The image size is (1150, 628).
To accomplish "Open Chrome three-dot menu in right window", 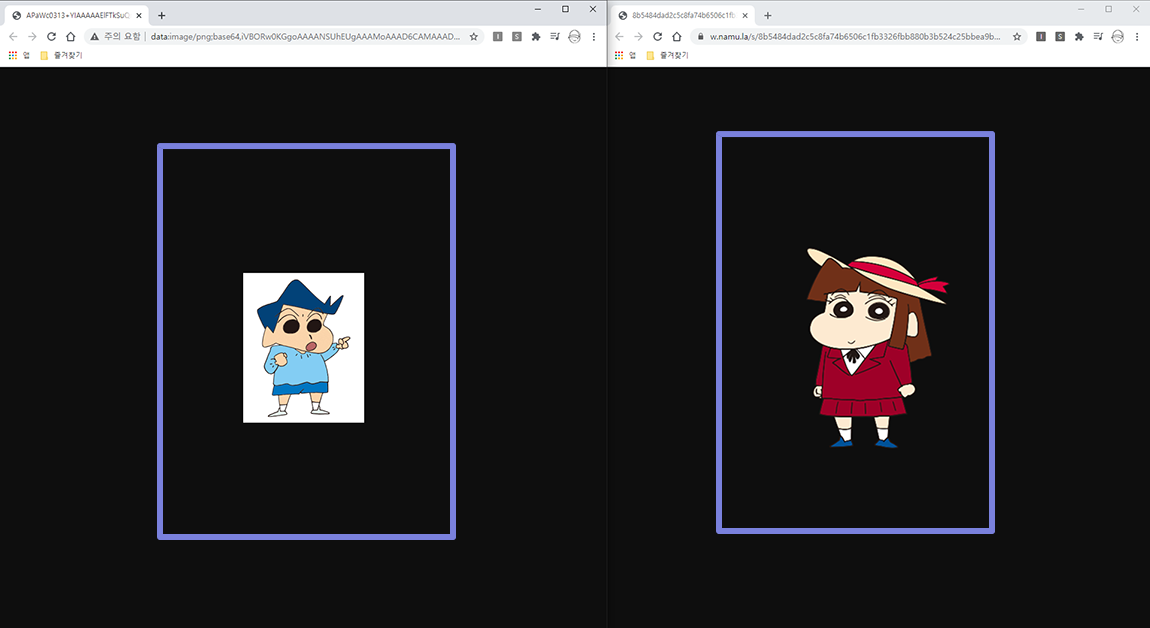I will 1136,37.
